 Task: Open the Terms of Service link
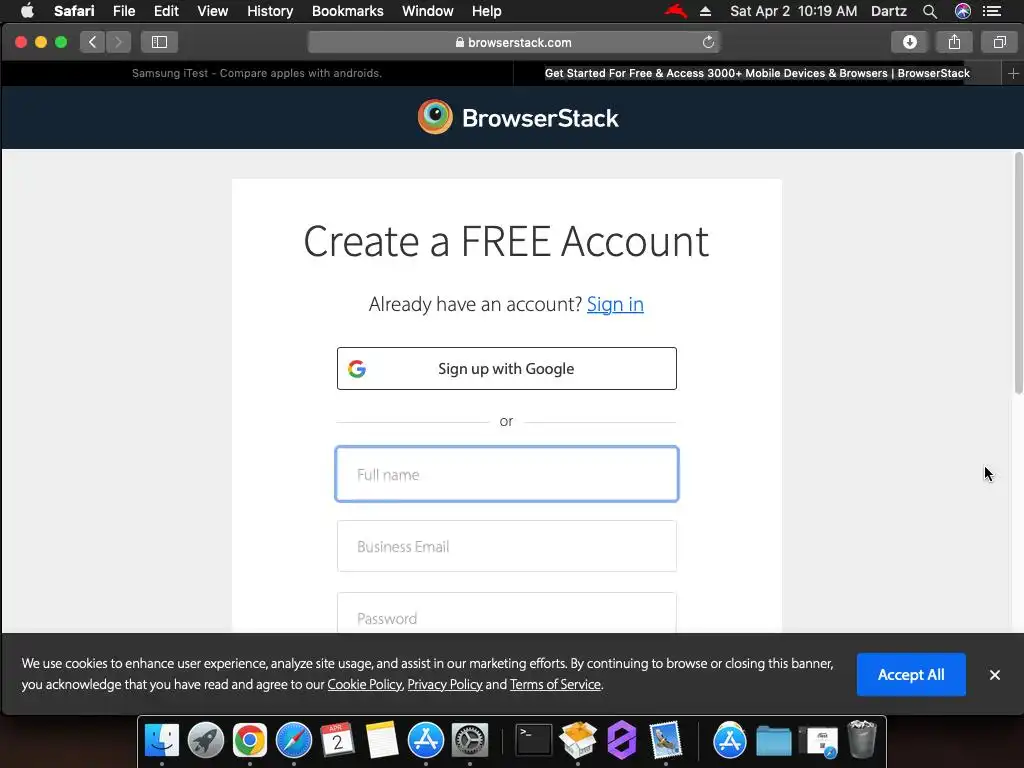[x=555, y=684]
